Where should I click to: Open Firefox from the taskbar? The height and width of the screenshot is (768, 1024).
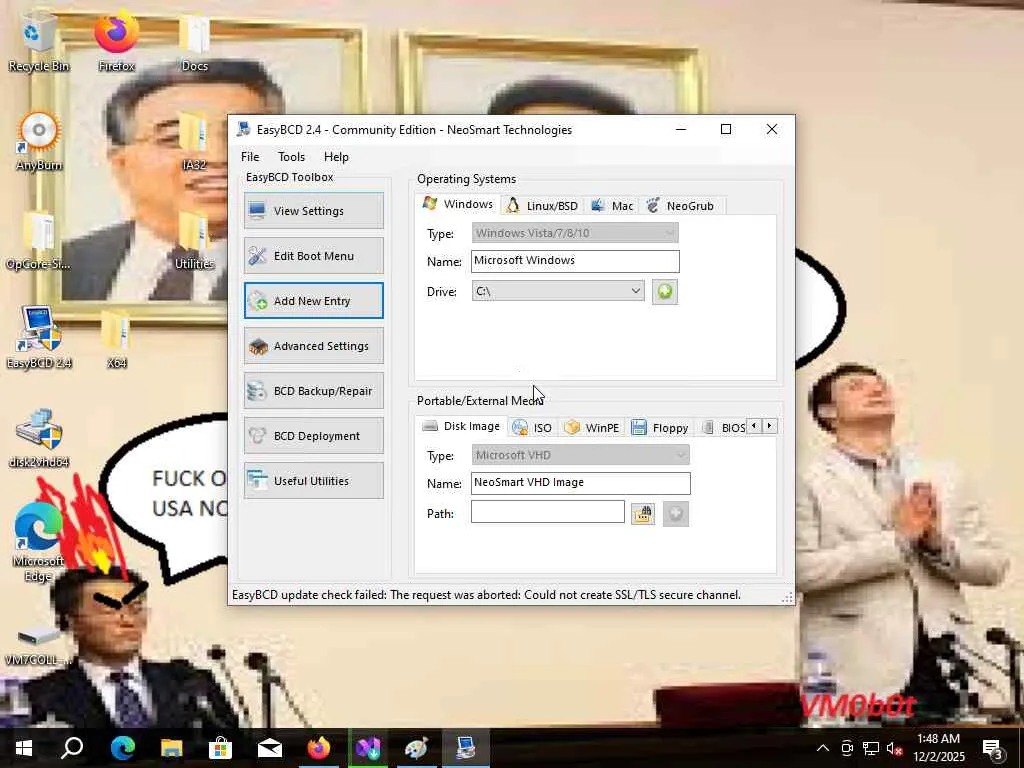(x=319, y=748)
